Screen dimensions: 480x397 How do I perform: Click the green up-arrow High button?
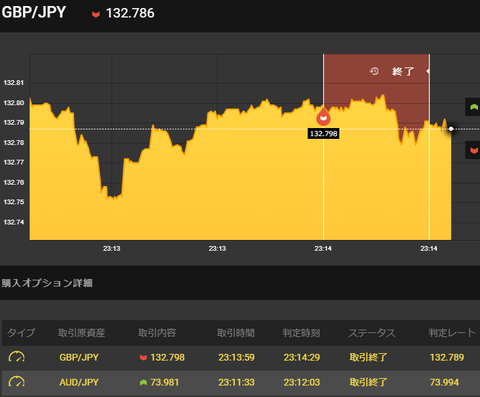click(473, 107)
